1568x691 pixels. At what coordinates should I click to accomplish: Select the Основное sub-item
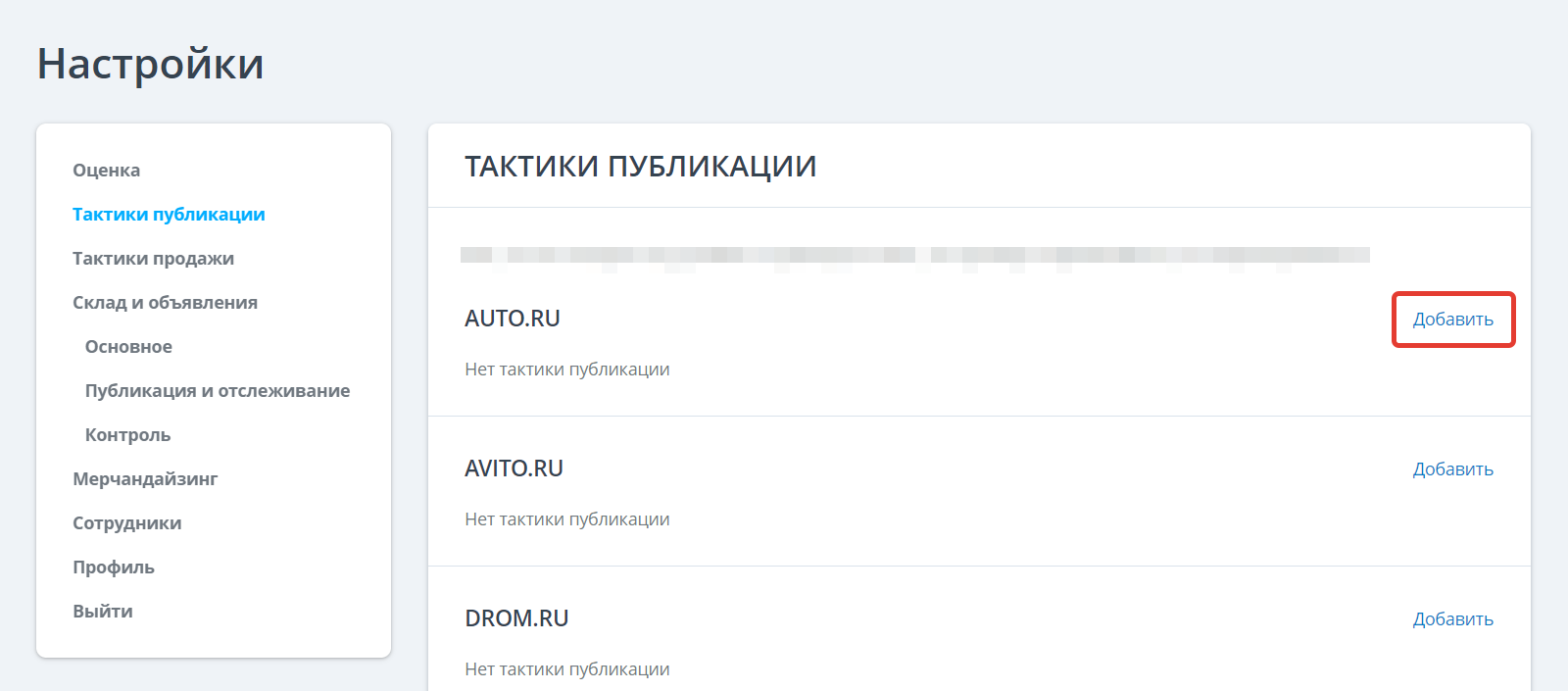128,347
